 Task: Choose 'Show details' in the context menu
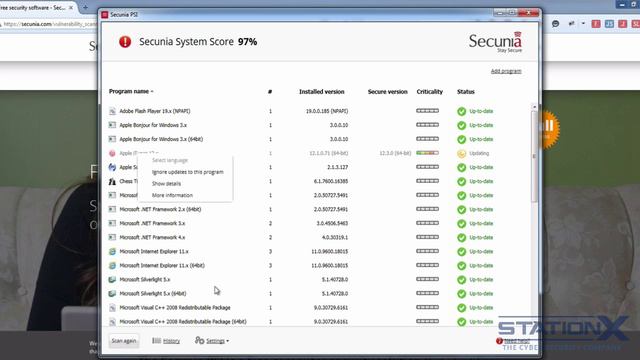click(167, 184)
